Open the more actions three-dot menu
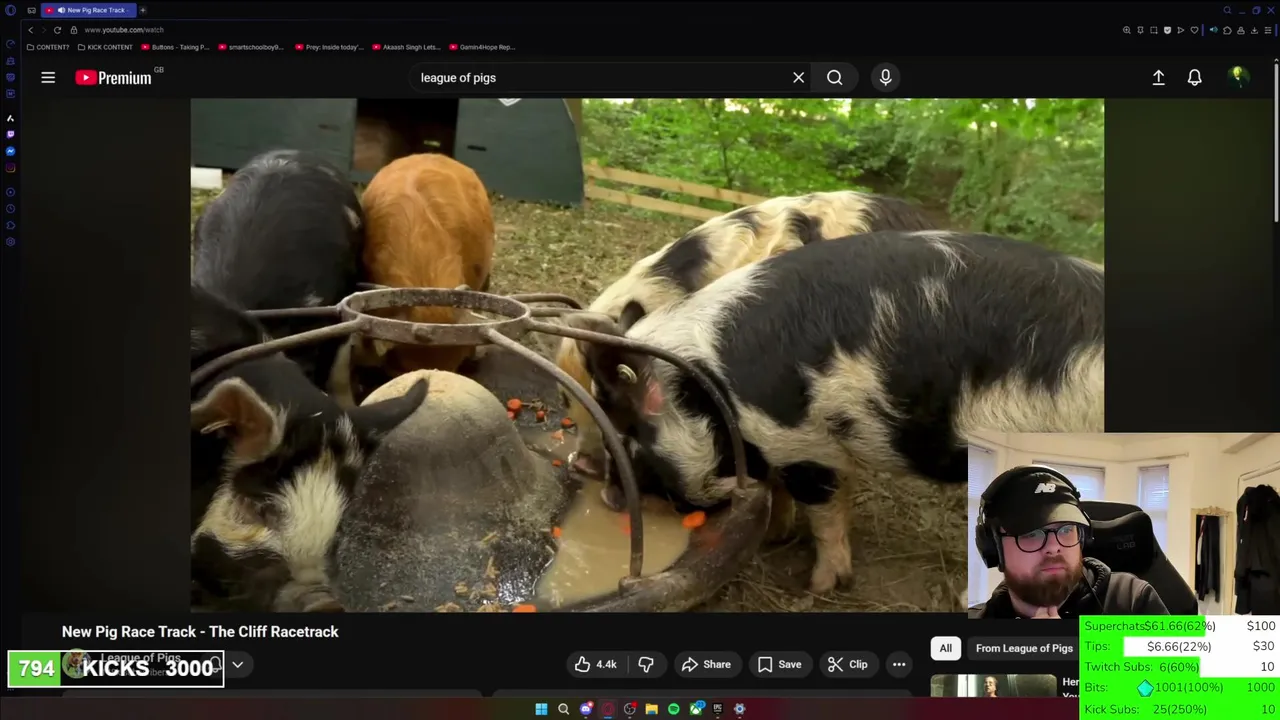The height and width of the screenshot is (720, 1280). (899, 664)
